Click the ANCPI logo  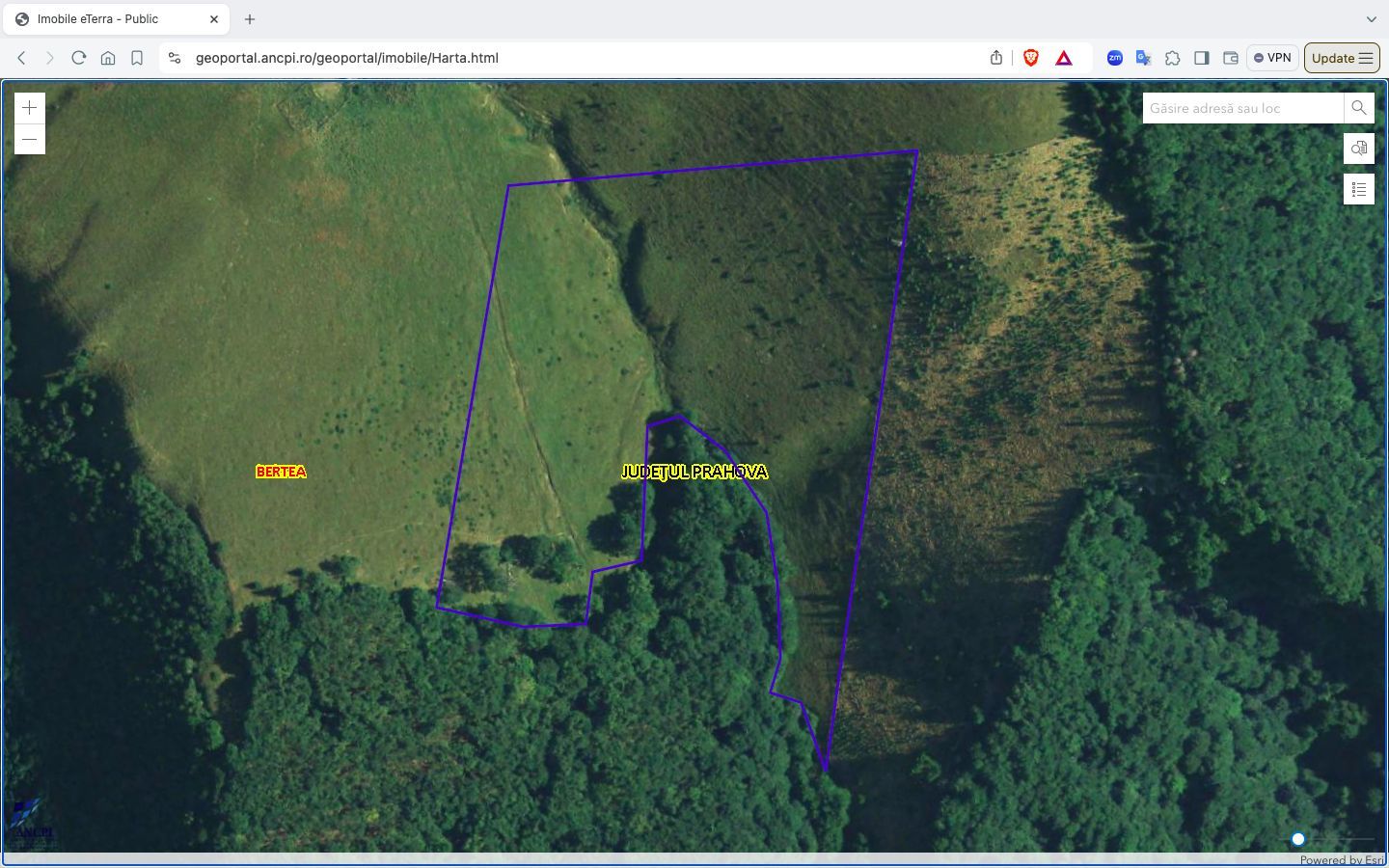[x=31, y=825]
